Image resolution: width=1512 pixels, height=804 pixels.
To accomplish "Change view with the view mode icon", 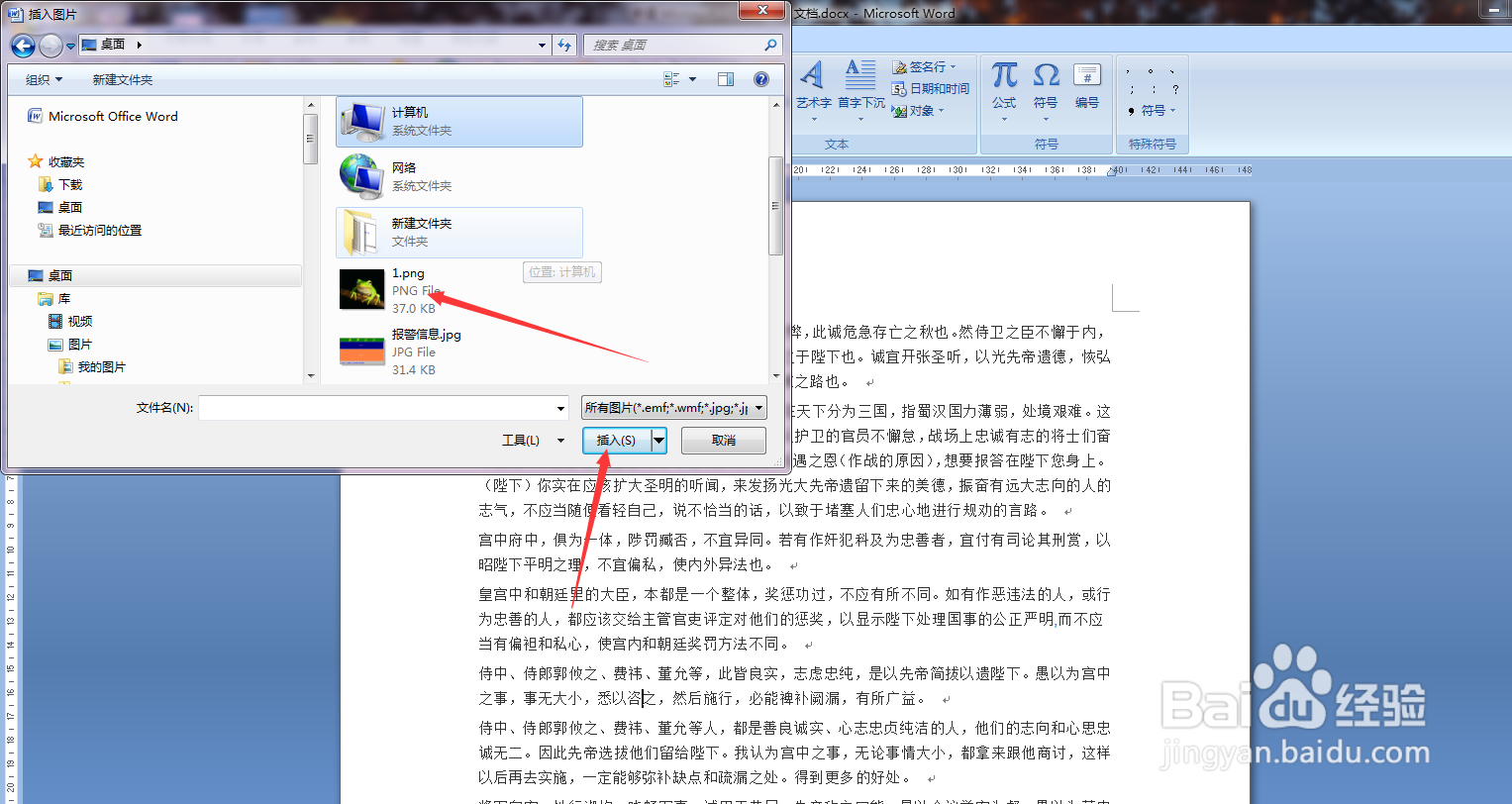I will [x=672, y=79].
